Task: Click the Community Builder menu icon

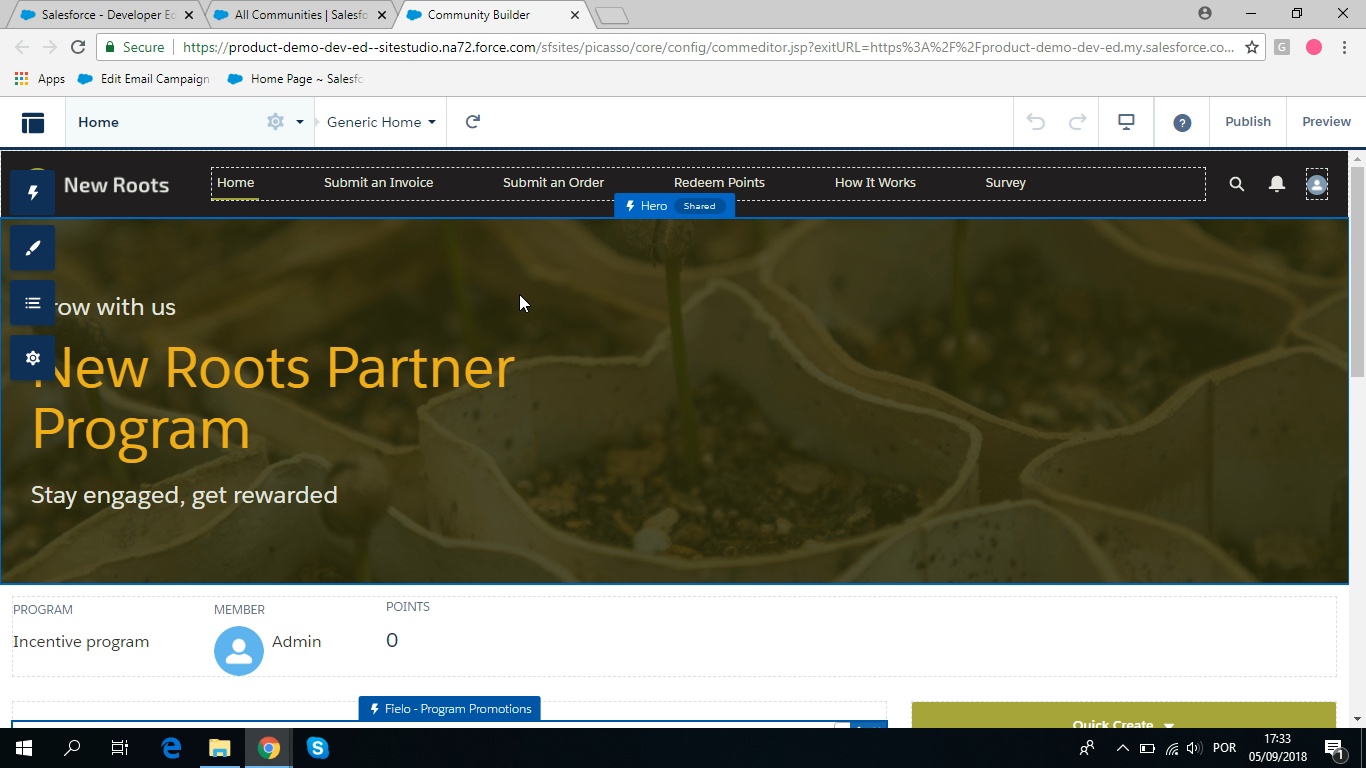Action: pos(33,122)
